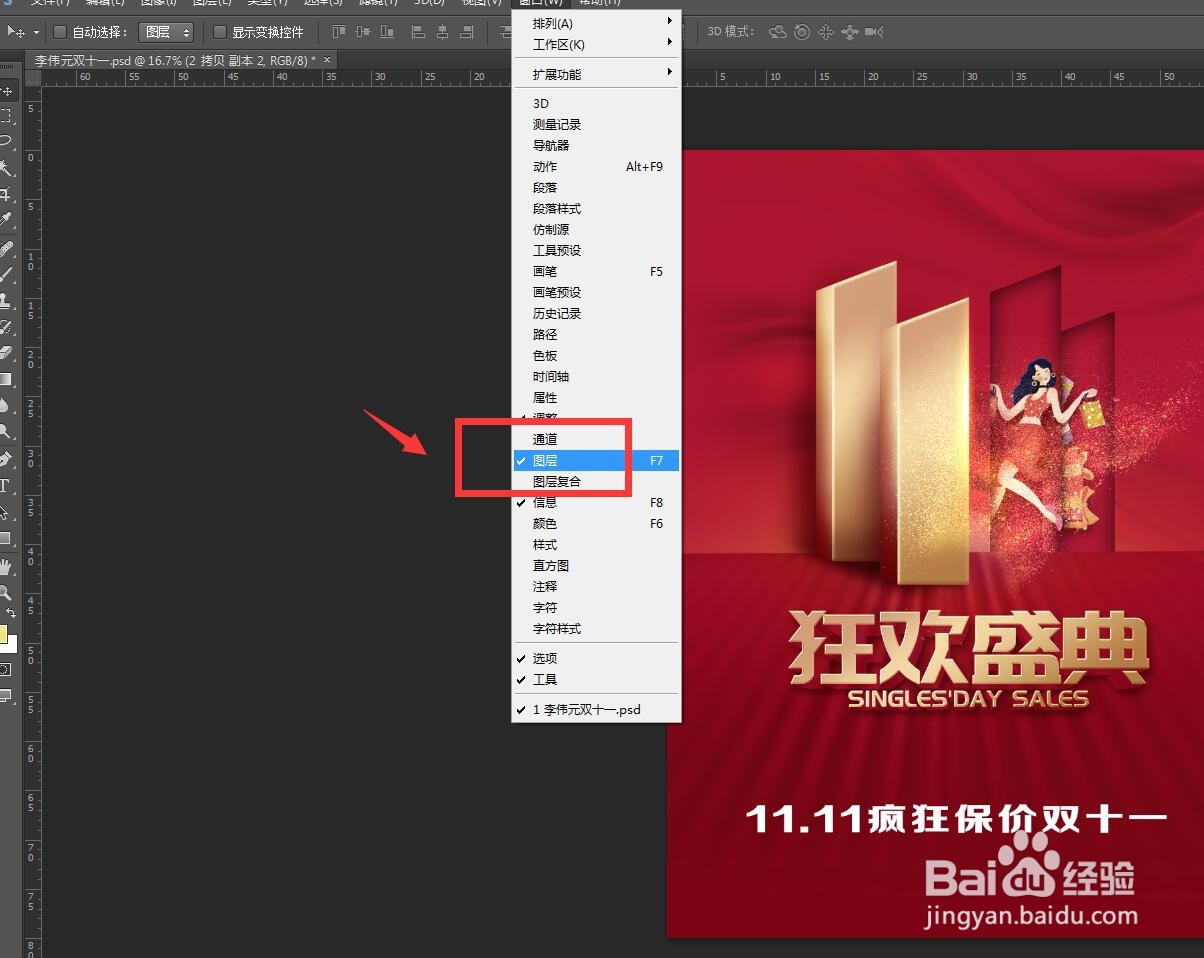Viewport: 1204px width, 958px height.
Task: Select the Zoom tool
Action: tap(6, 593)
